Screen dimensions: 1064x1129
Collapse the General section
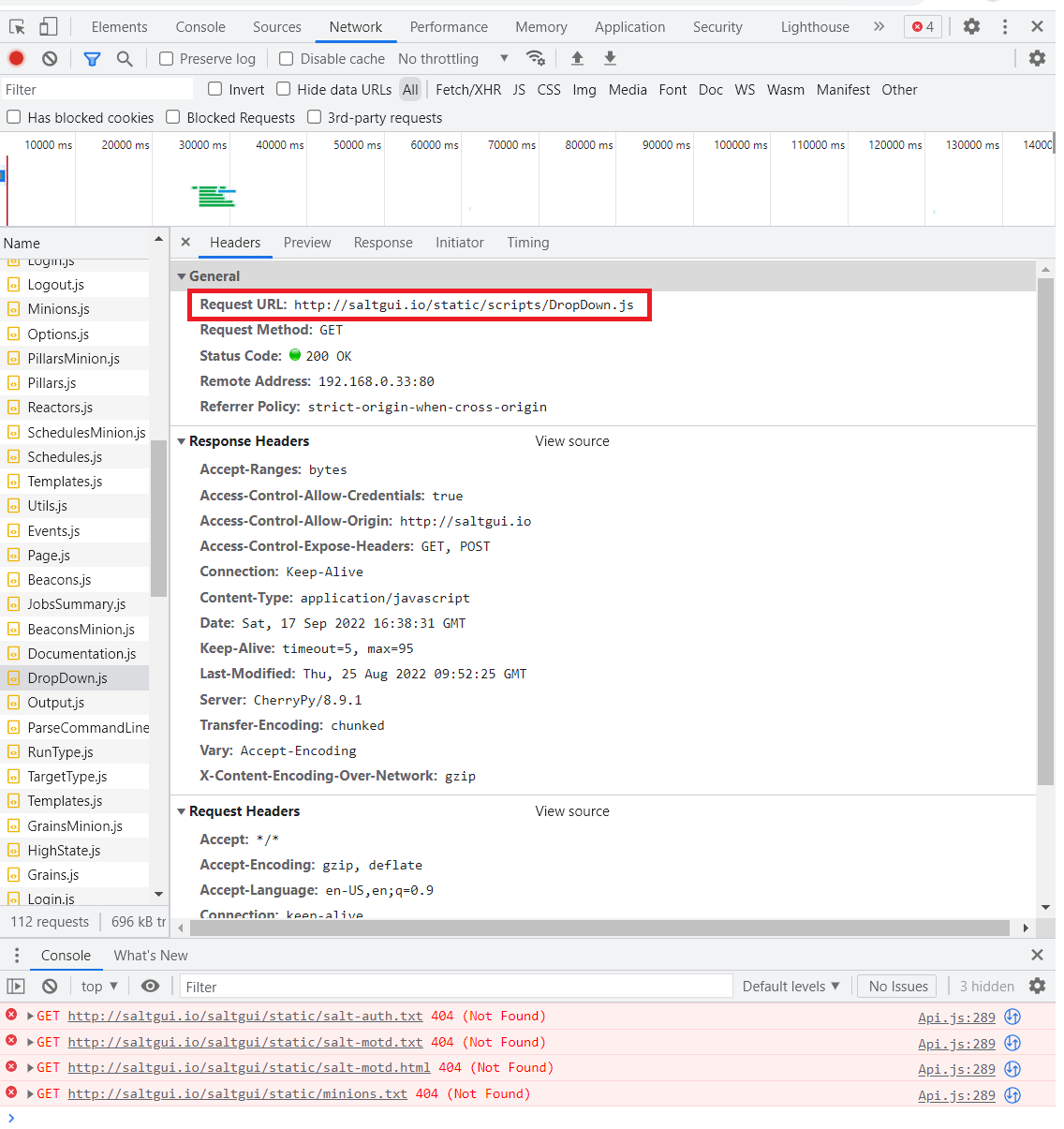click(x=182, y=276)
